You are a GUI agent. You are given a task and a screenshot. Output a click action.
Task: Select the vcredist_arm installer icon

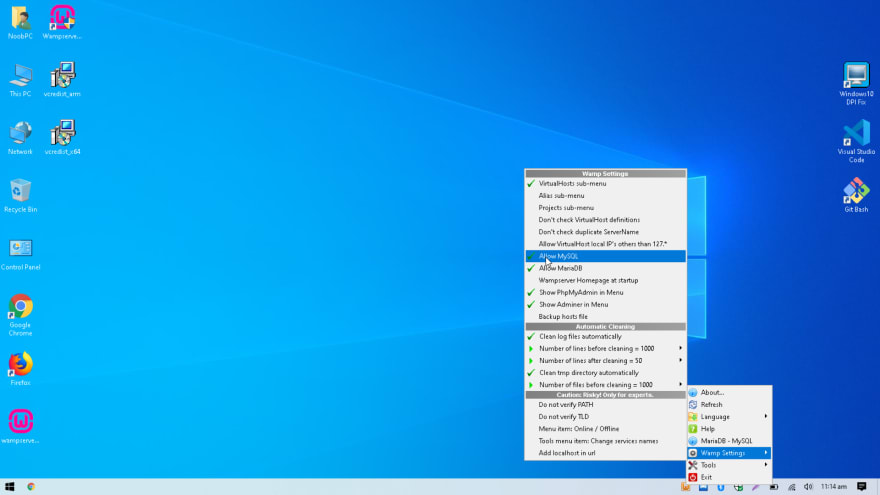[x=62, y=80]
